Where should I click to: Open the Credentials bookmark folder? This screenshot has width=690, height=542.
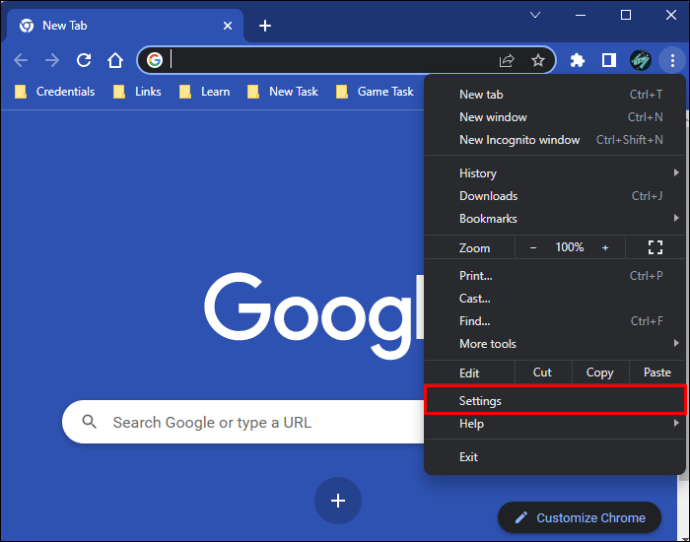tap(55, 92)
